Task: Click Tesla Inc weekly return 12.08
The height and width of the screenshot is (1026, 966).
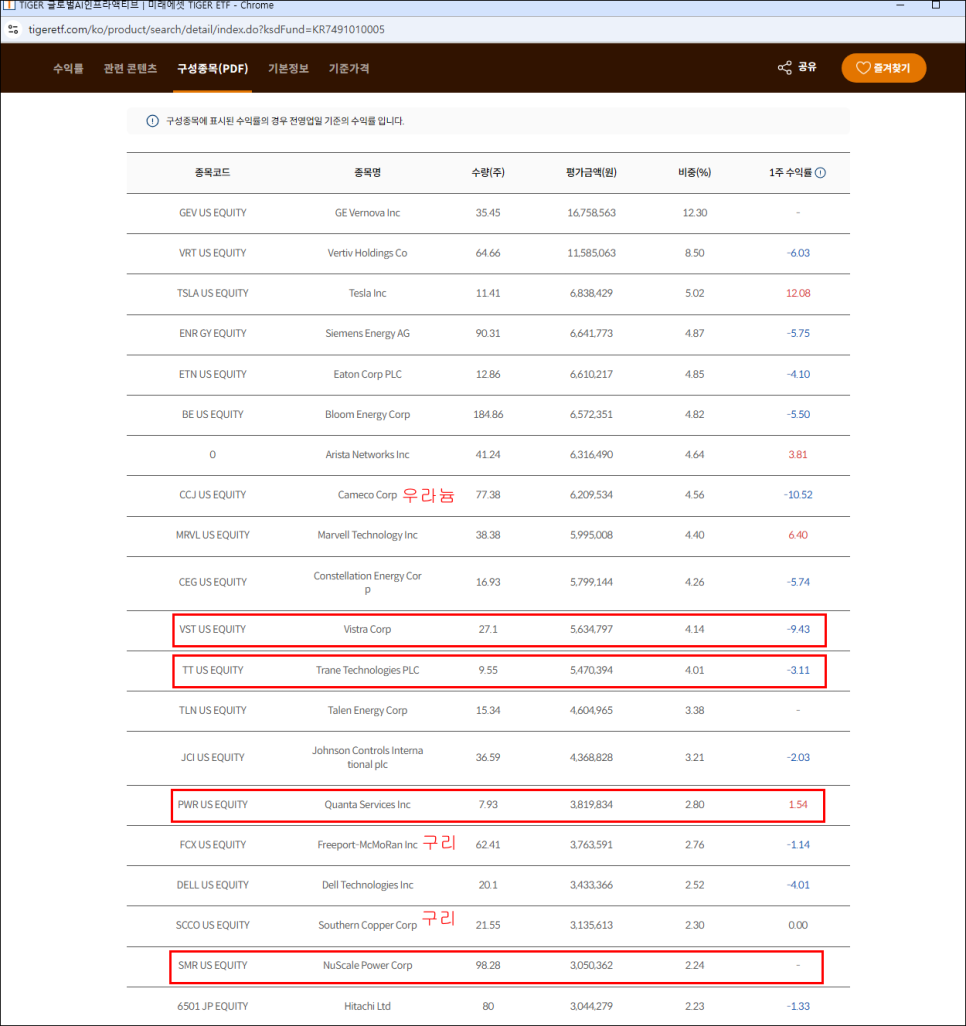Action: point(798,293)
